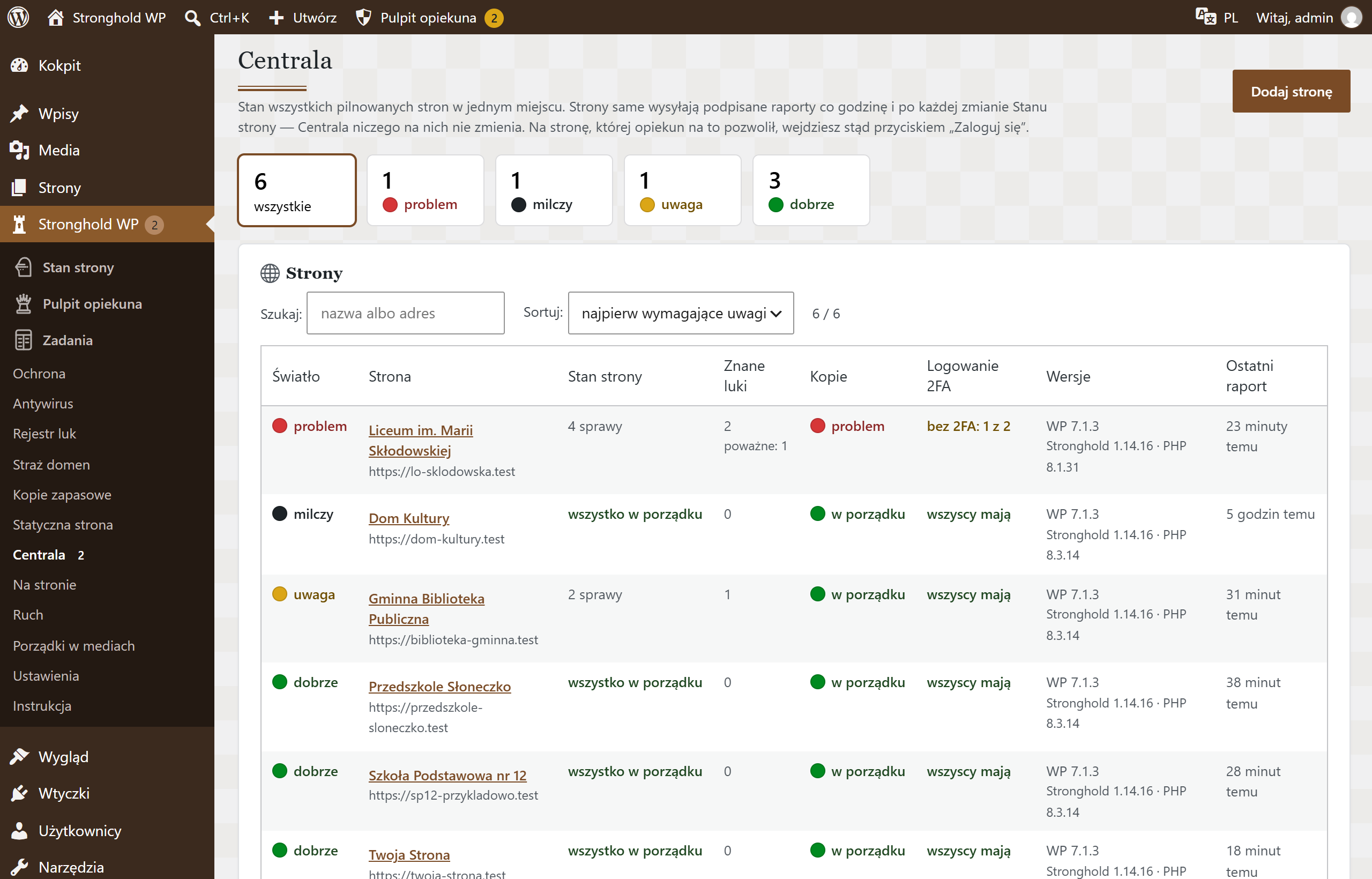1372x879 pixels.
Task: Click the Narzędzia wrench icon
Action: click(19, 867)
